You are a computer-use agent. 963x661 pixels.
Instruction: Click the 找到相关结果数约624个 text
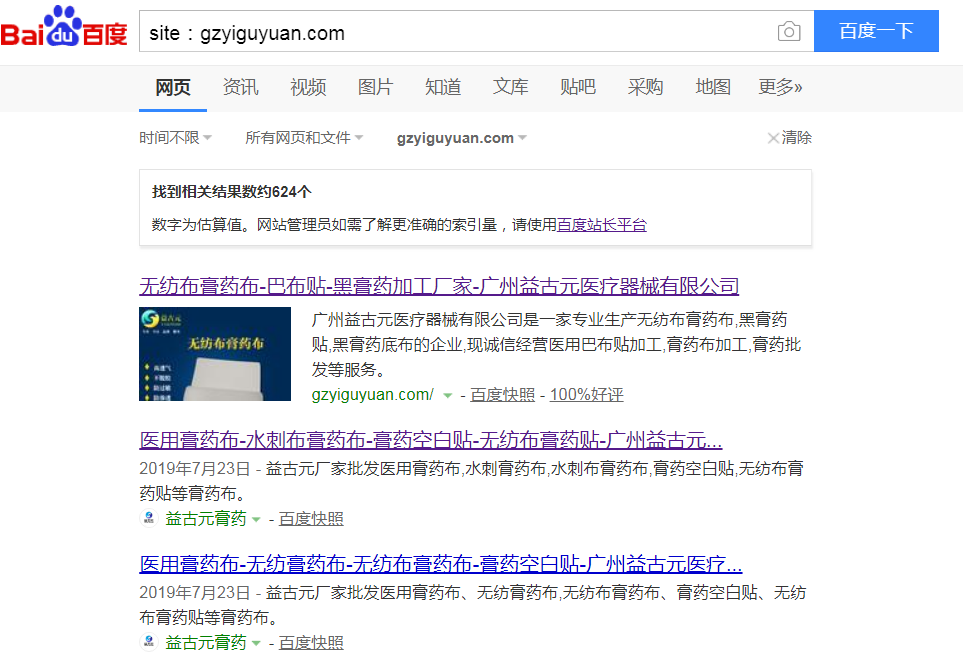pos(232,192)
